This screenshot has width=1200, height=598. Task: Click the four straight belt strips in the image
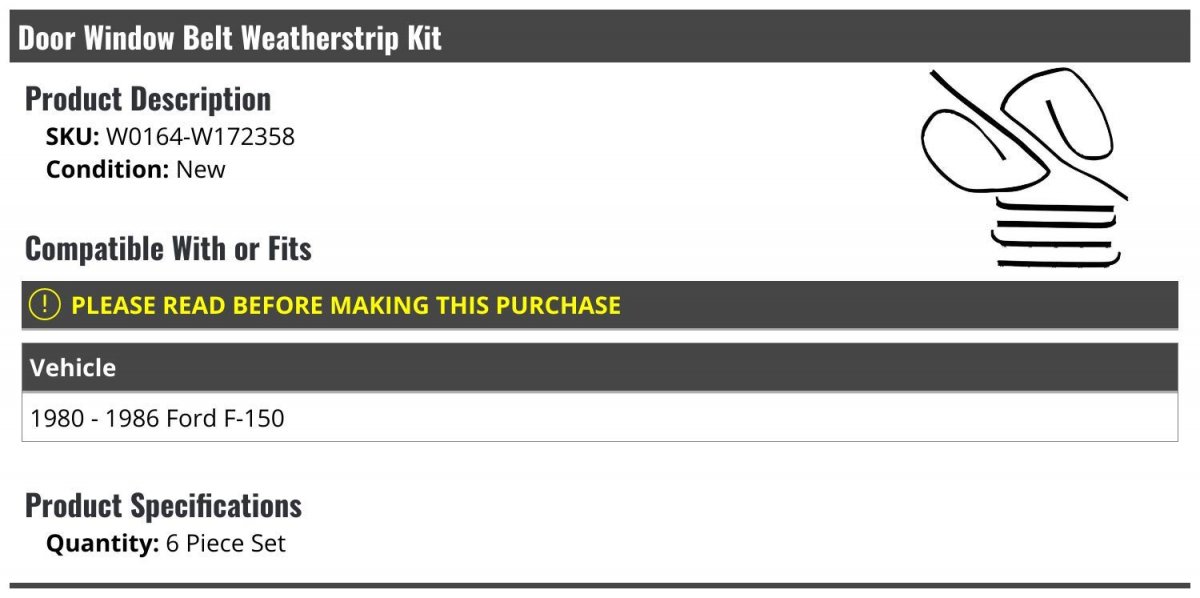click(x=1055, y=236)
